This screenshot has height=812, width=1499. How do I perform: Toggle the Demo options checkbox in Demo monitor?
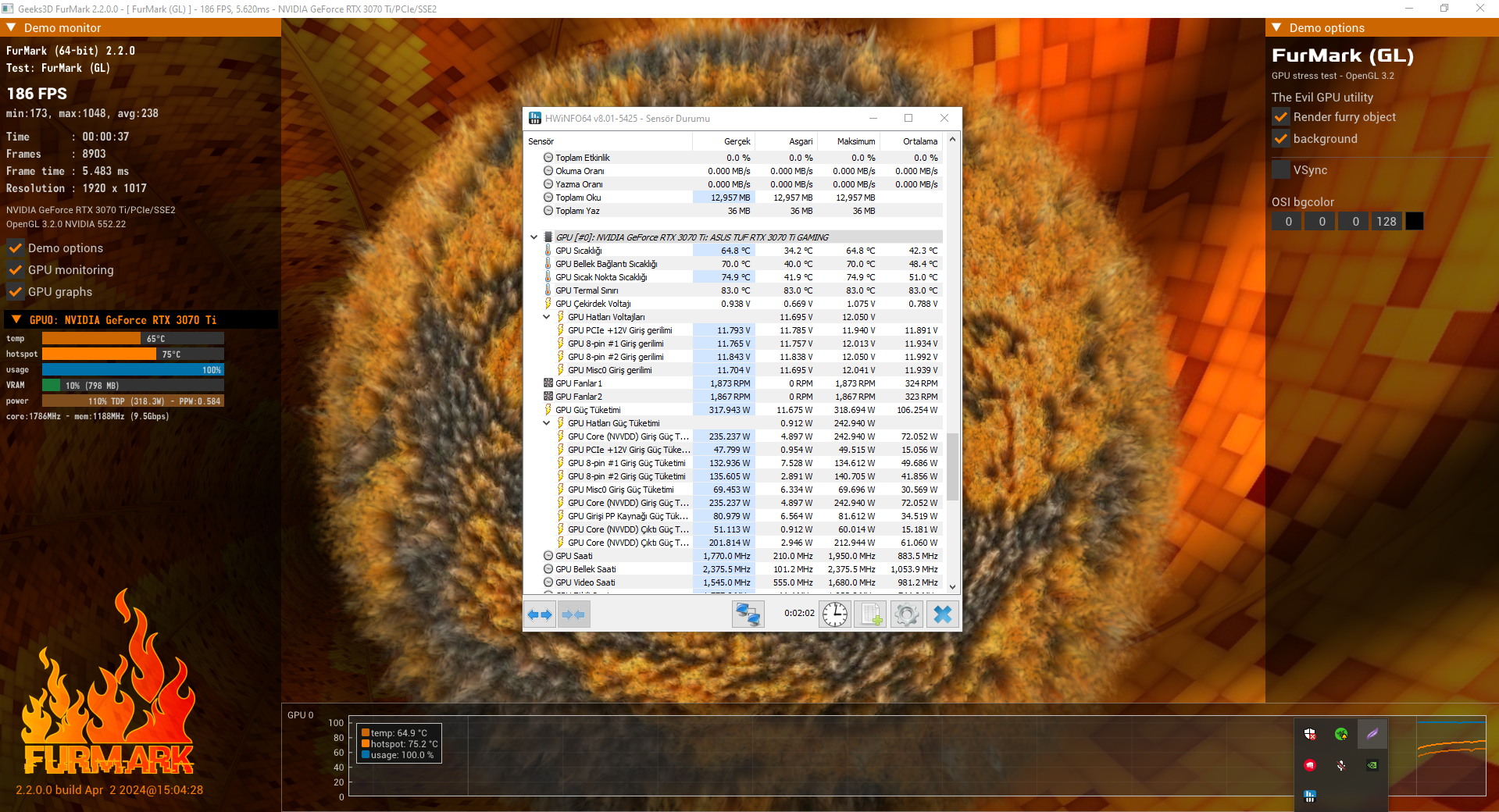coord(15,248)
